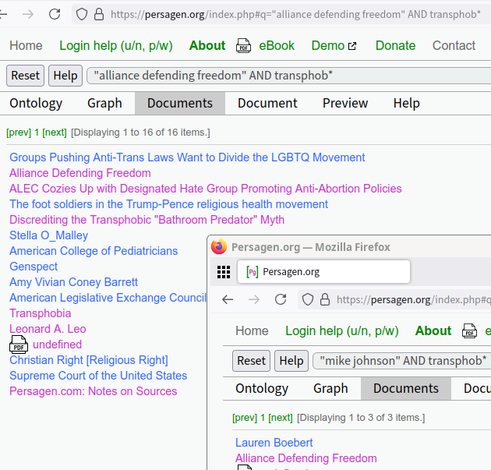
Task: Click the padlock site info icon in main address bar
Action: [99, 14]
